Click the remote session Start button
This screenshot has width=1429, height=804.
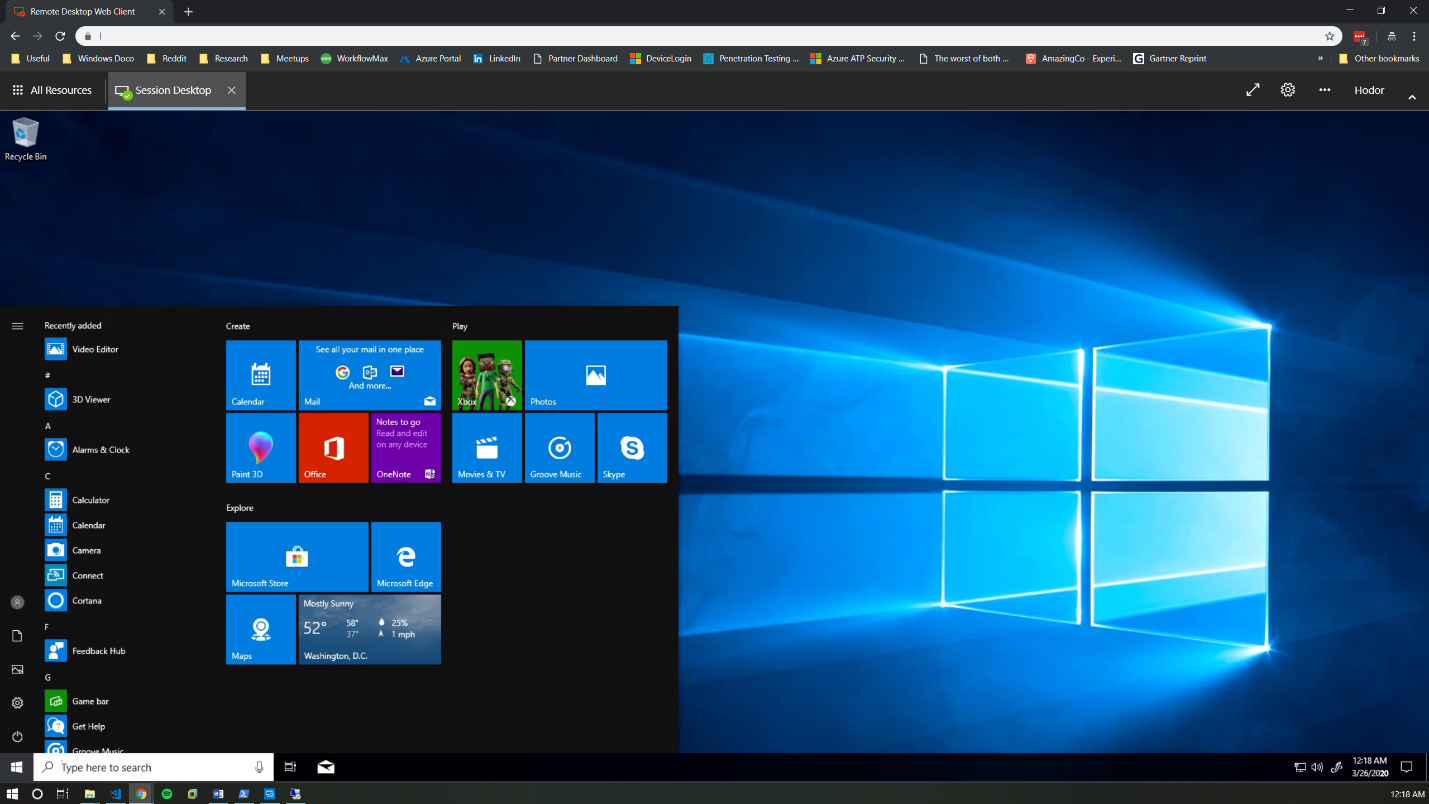pyautogui.click(x=16, y=767)
